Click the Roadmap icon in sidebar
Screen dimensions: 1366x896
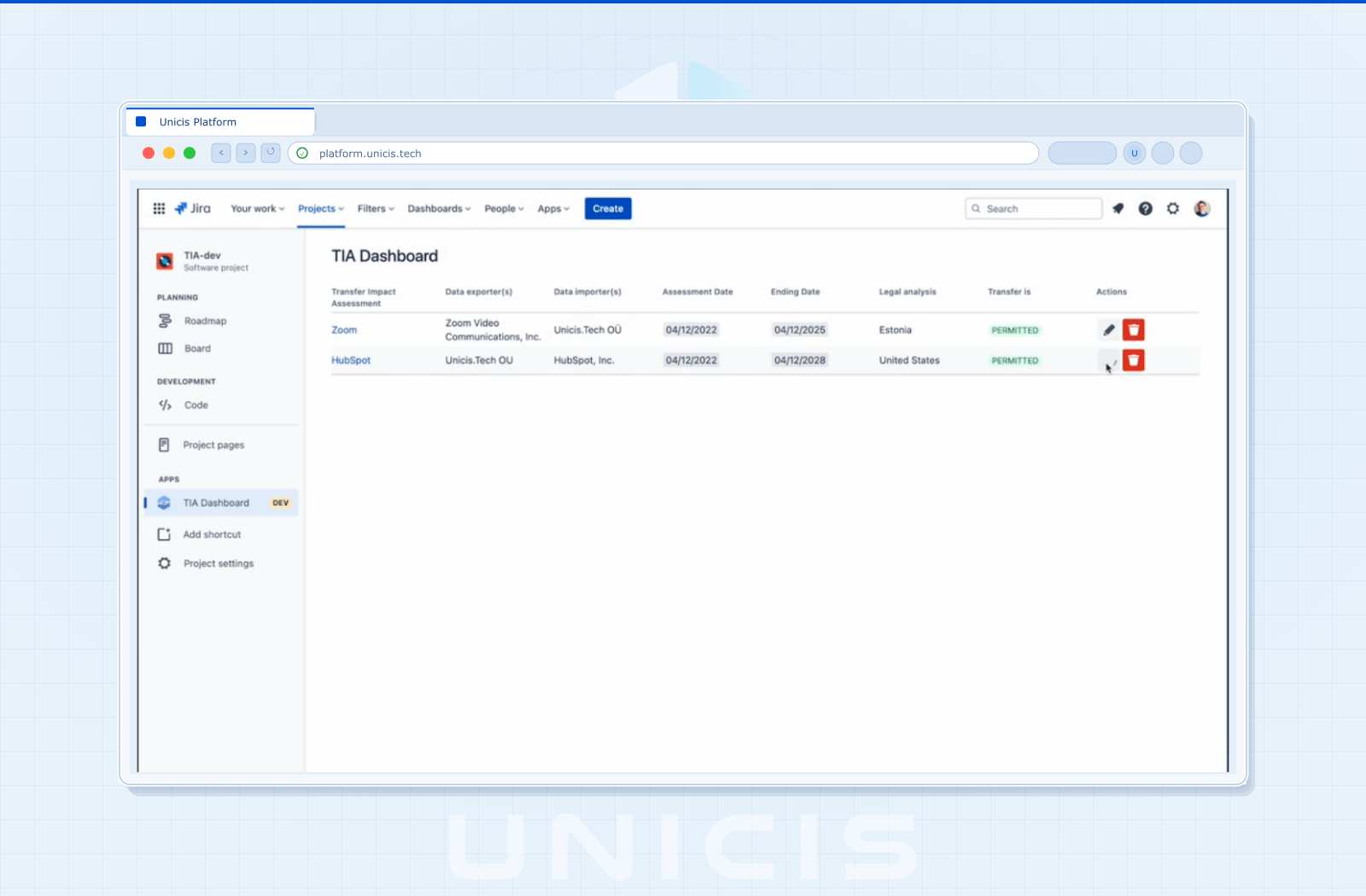(x=165, y=321)
